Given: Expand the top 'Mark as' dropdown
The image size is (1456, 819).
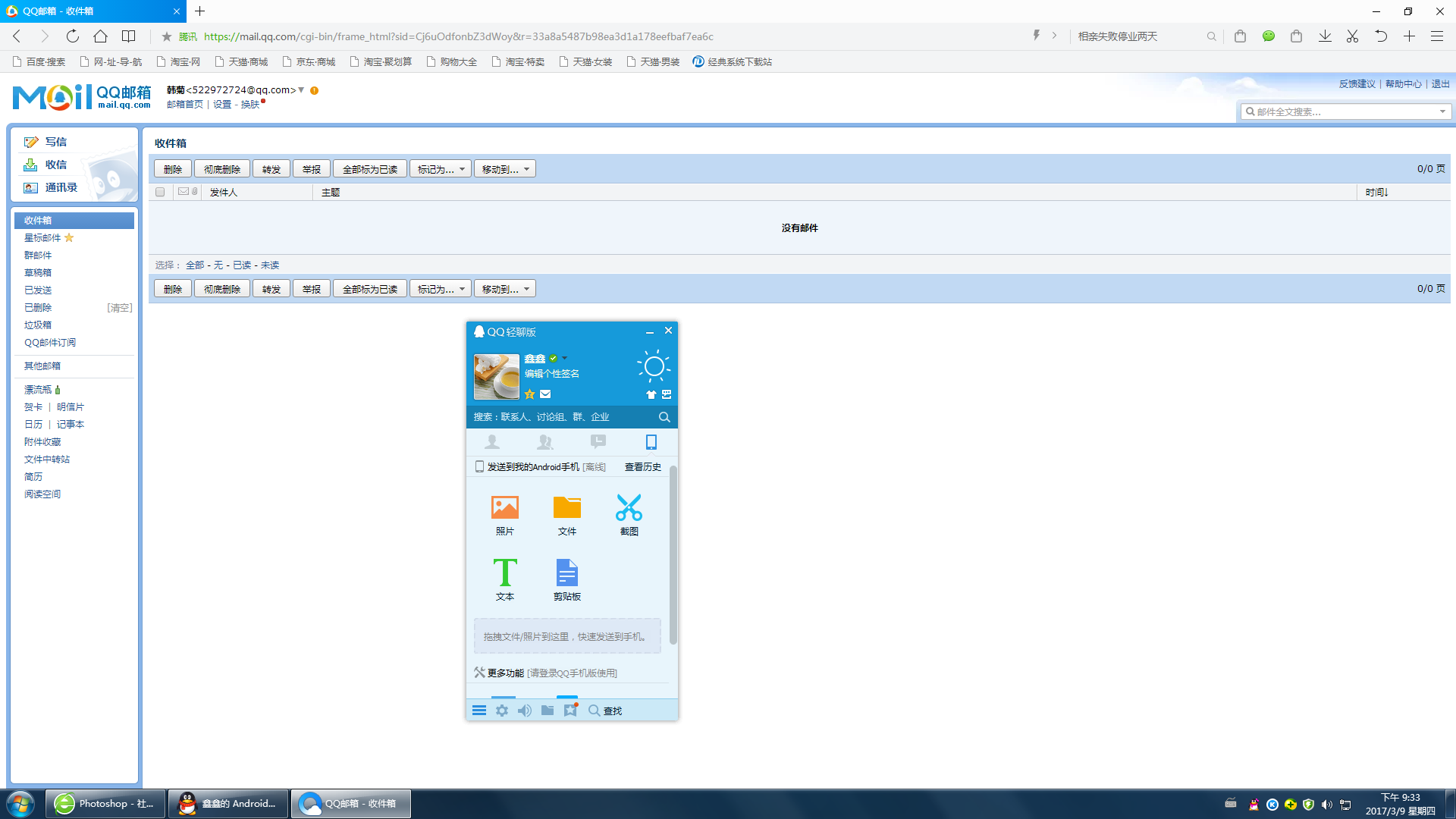Looking at the screenshot, I should point(441,169).
